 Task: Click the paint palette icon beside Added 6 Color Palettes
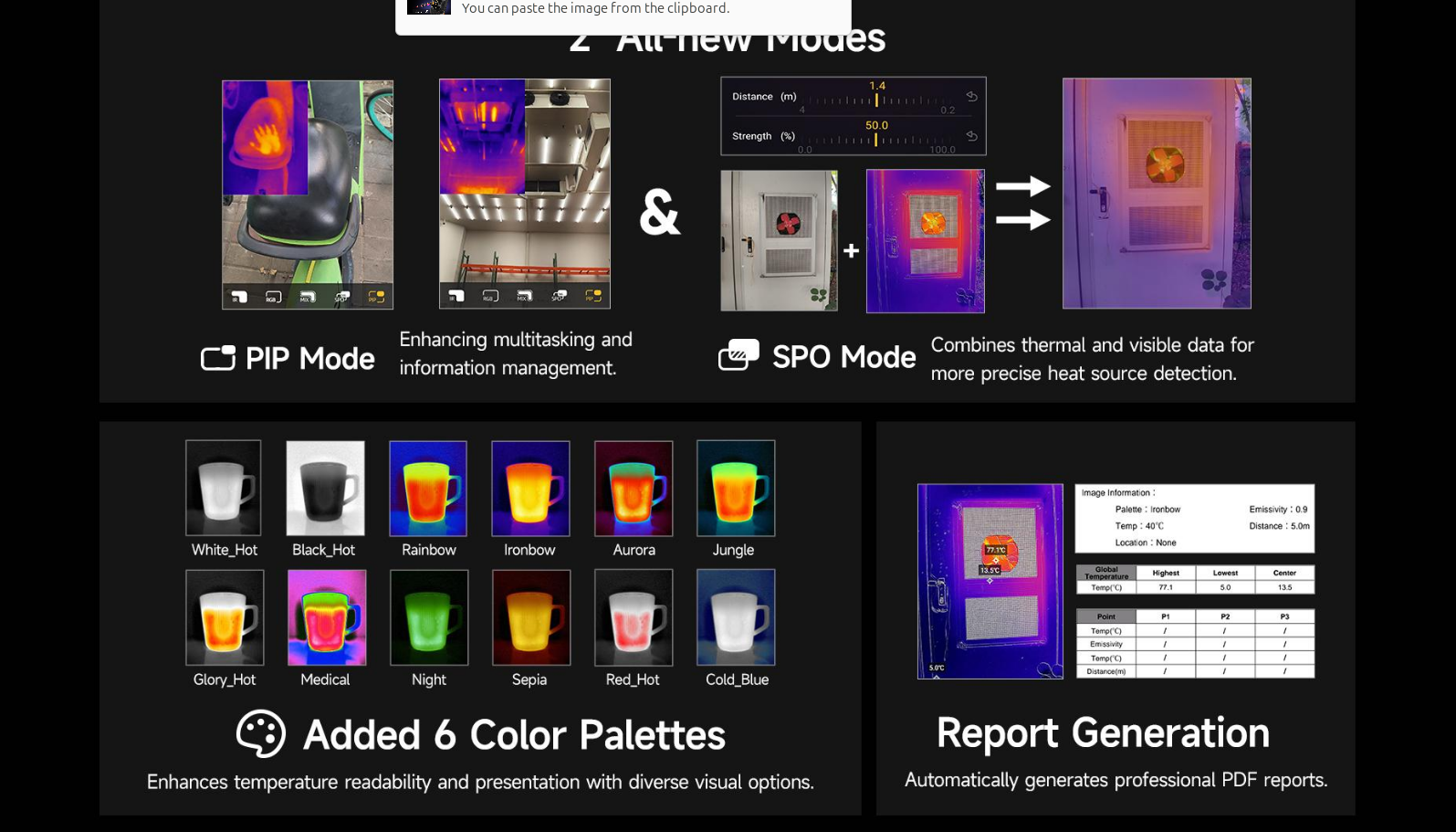[x=261, y=734]
